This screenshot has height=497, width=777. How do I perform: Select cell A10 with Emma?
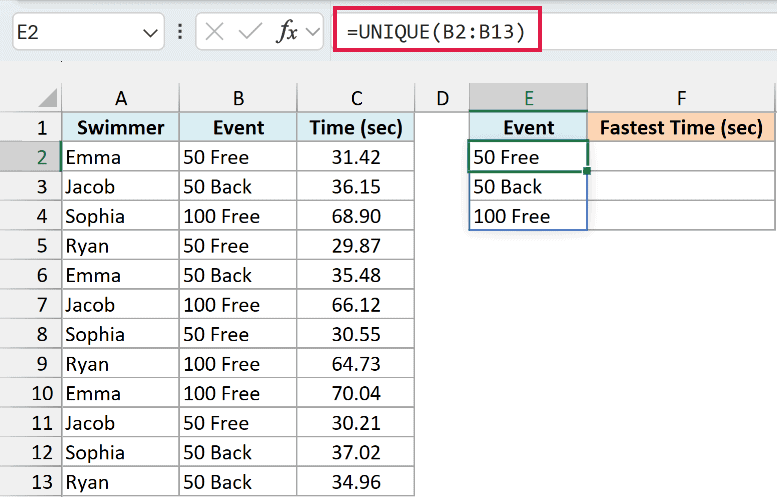click(120, 393)
